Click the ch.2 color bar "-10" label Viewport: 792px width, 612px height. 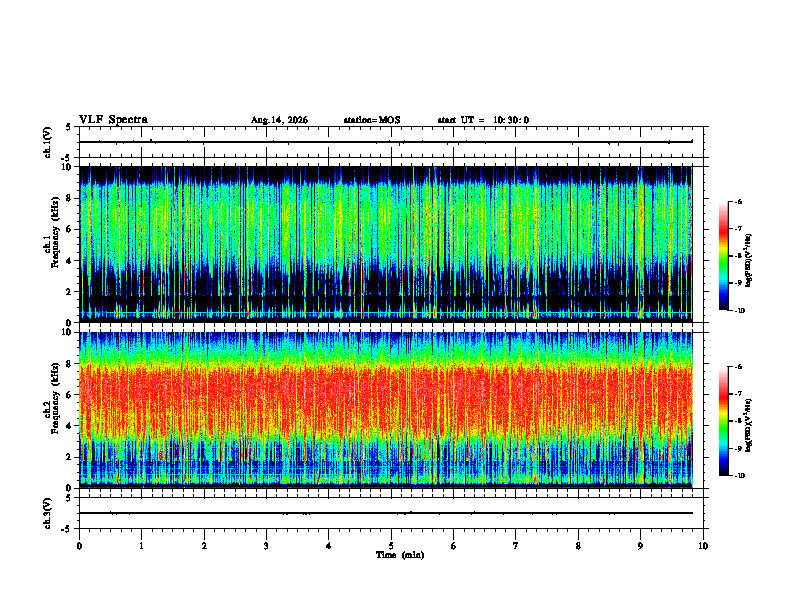739,476
